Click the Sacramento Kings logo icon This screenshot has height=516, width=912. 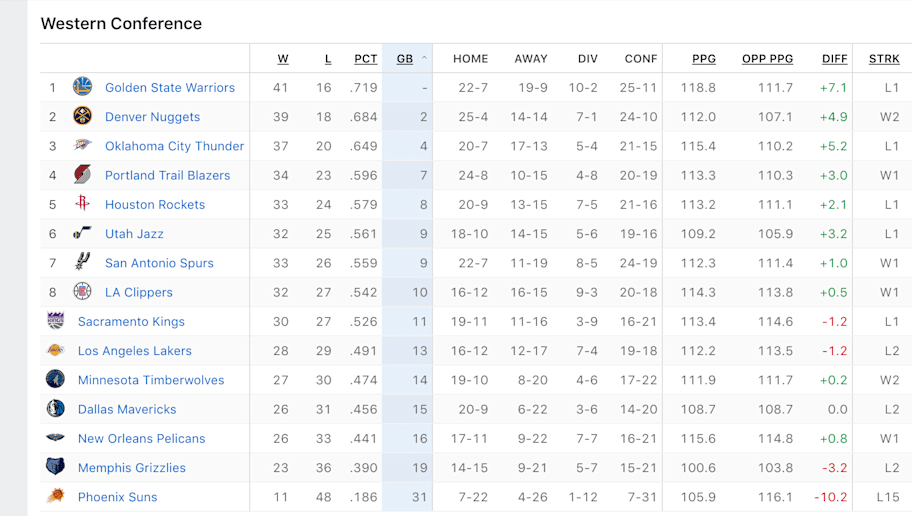coord(56,321)
